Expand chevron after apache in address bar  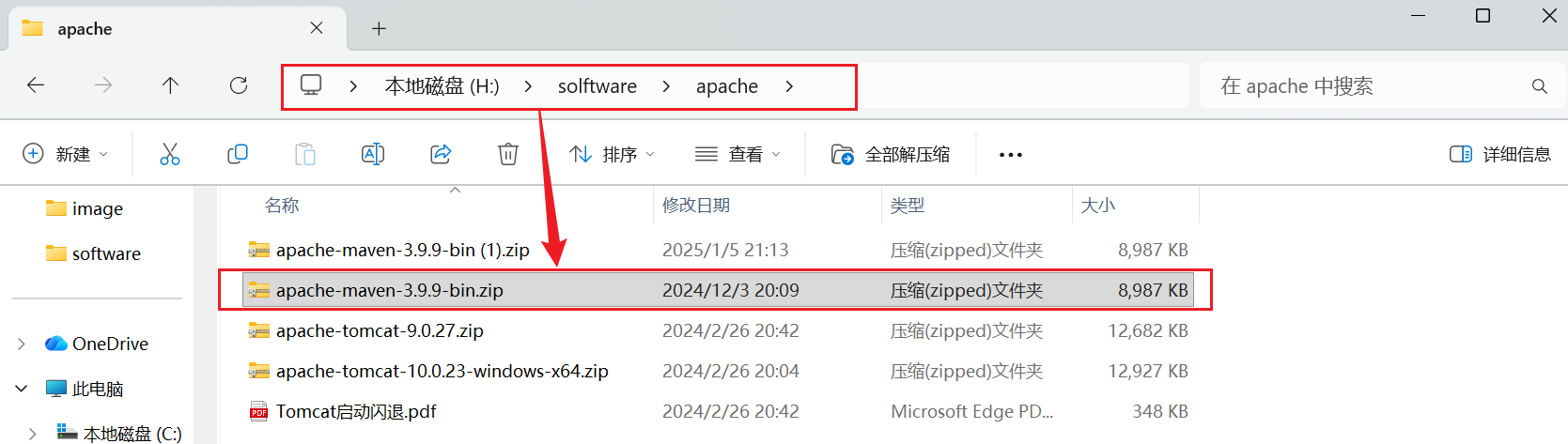pos(789,86)
